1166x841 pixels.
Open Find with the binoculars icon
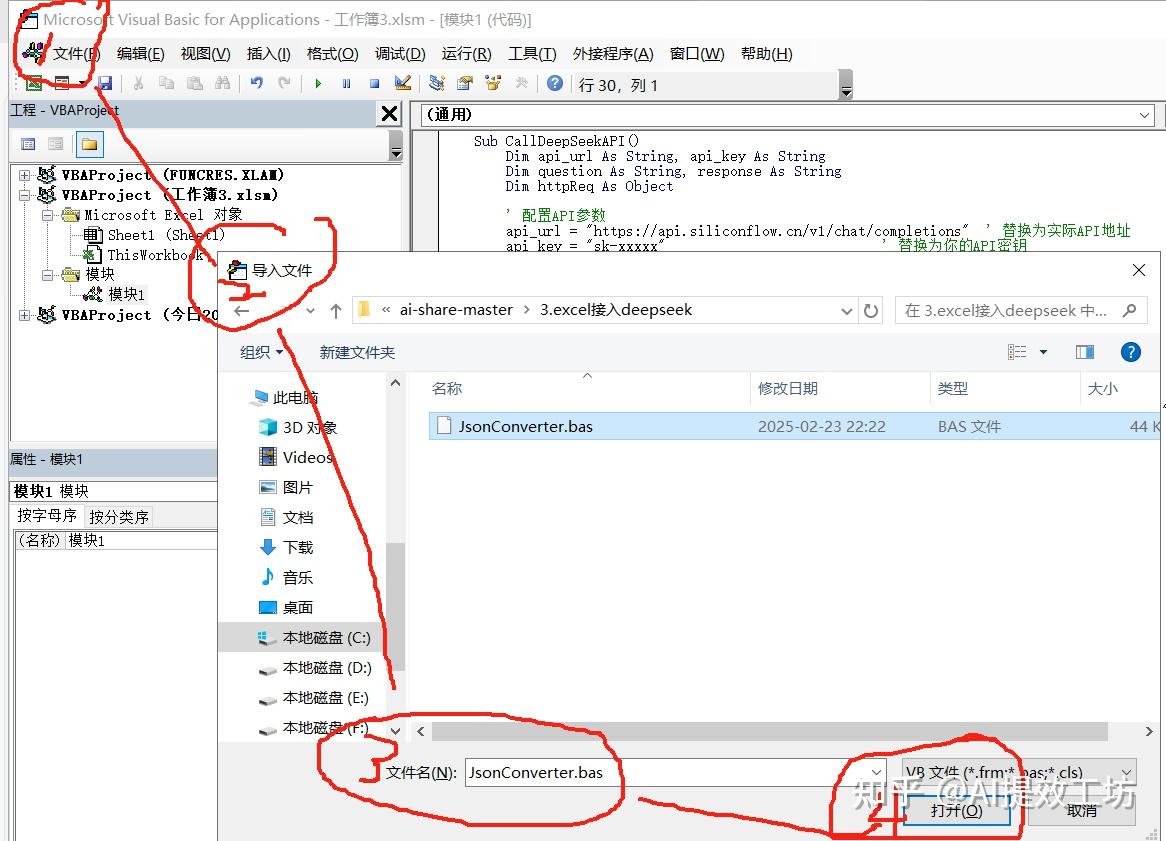(222, 83)
